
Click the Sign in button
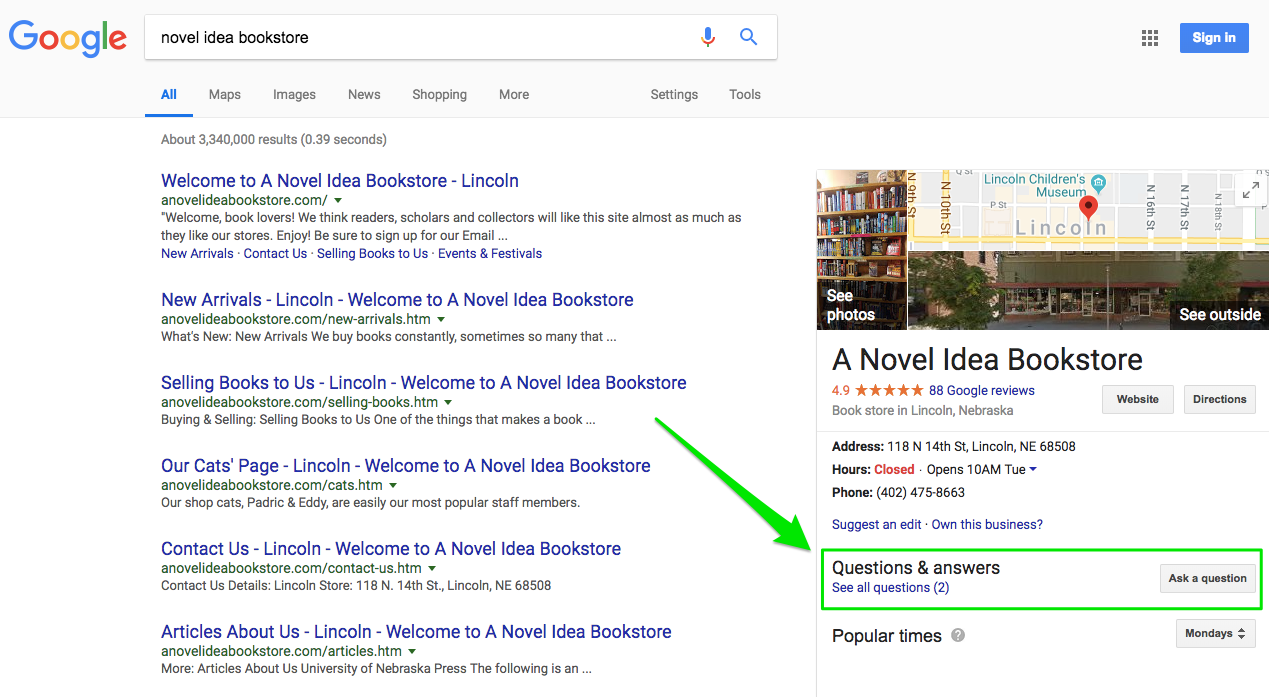click(1214, 38)
